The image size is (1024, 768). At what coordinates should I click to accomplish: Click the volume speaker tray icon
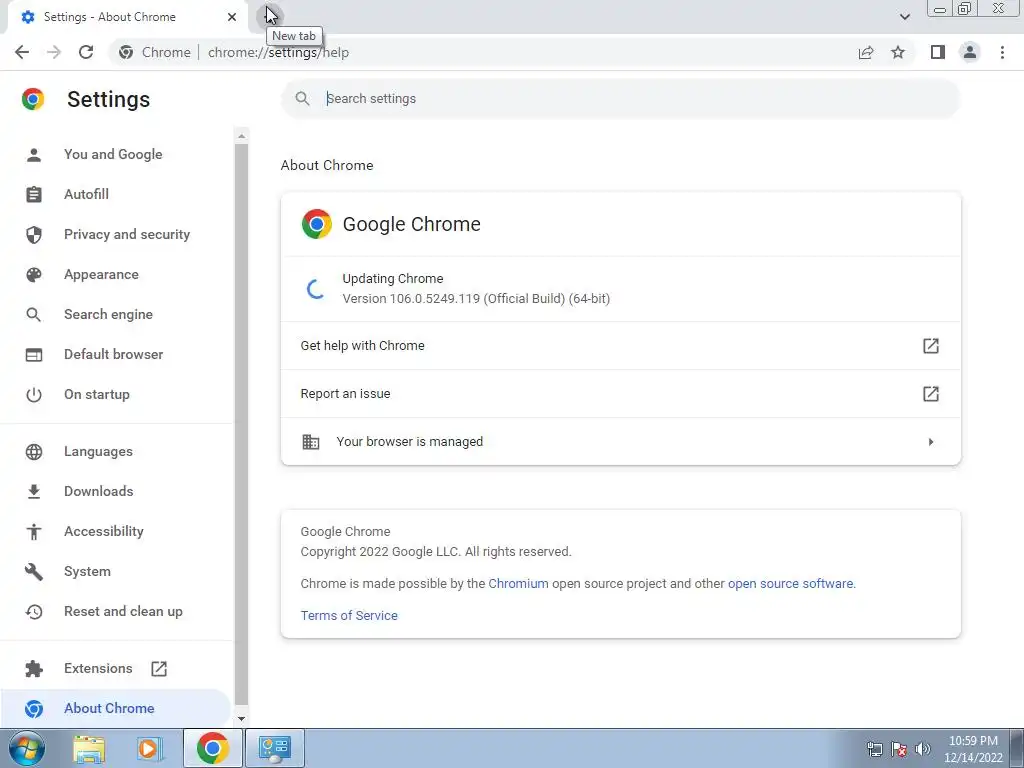[923, 749]
